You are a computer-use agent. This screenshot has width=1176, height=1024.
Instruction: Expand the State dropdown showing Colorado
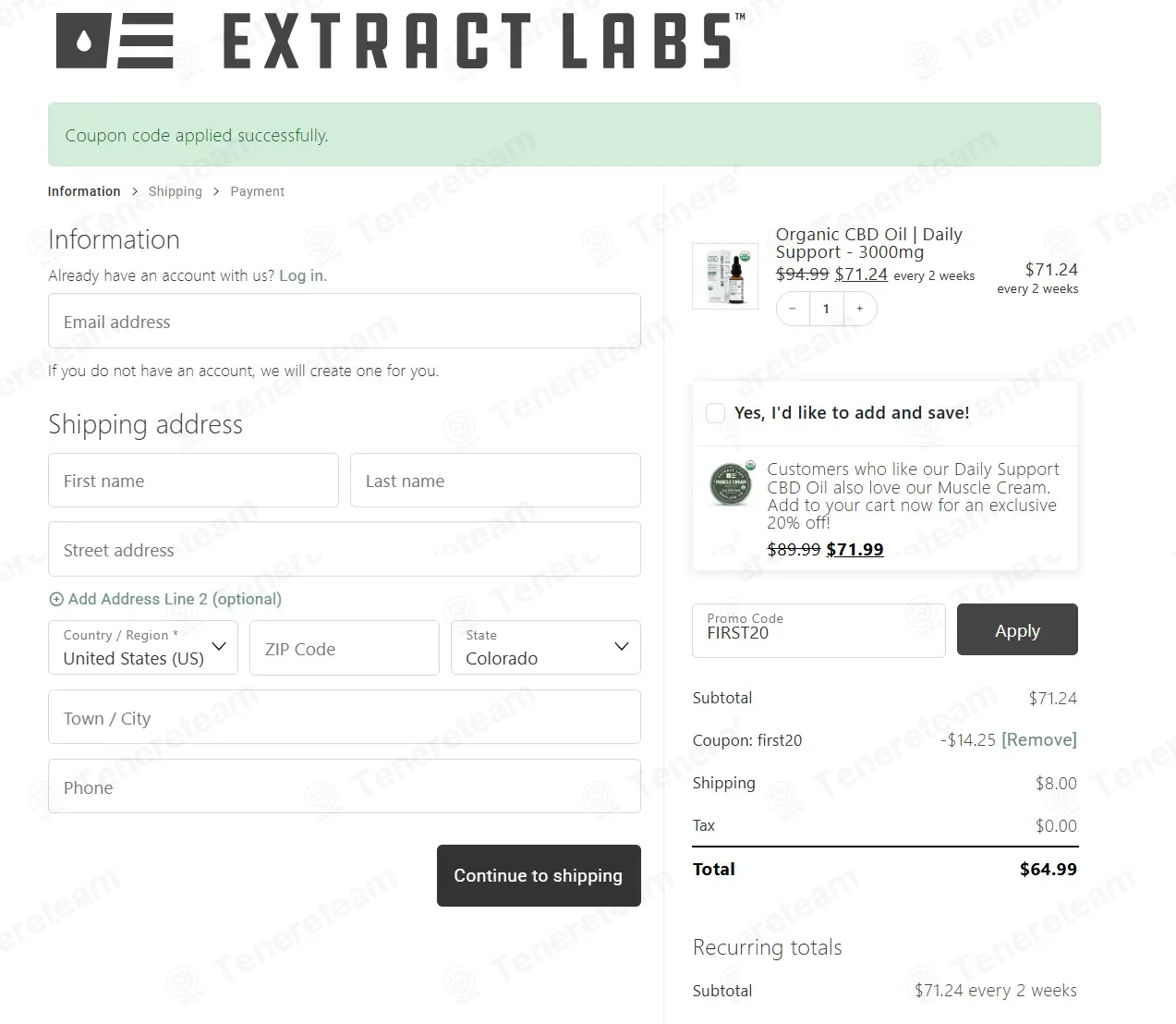tap(546, 648)
